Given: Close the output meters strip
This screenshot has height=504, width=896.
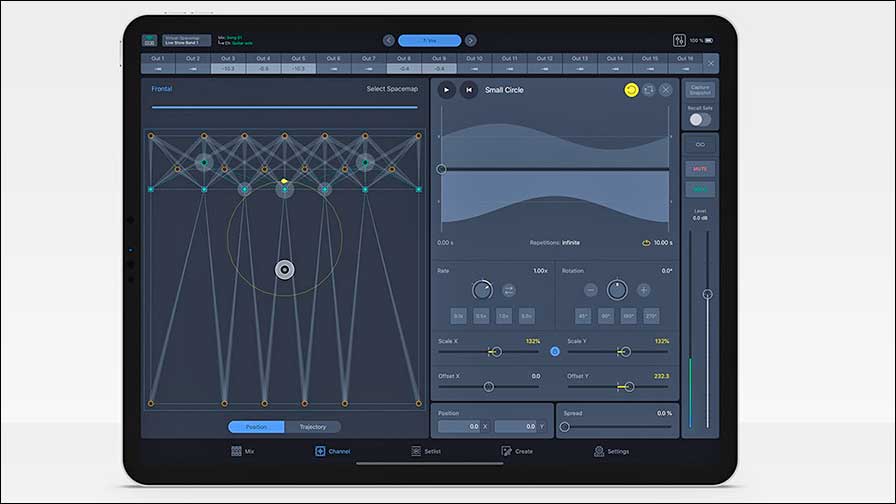Looking at the screenshot, I should click(710, 63).
